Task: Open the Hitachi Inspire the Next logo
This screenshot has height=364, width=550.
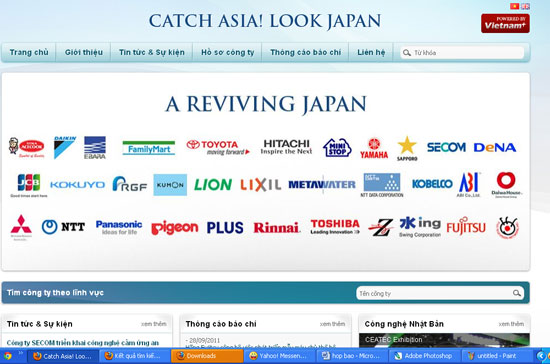Action: (x=286, y=147)
